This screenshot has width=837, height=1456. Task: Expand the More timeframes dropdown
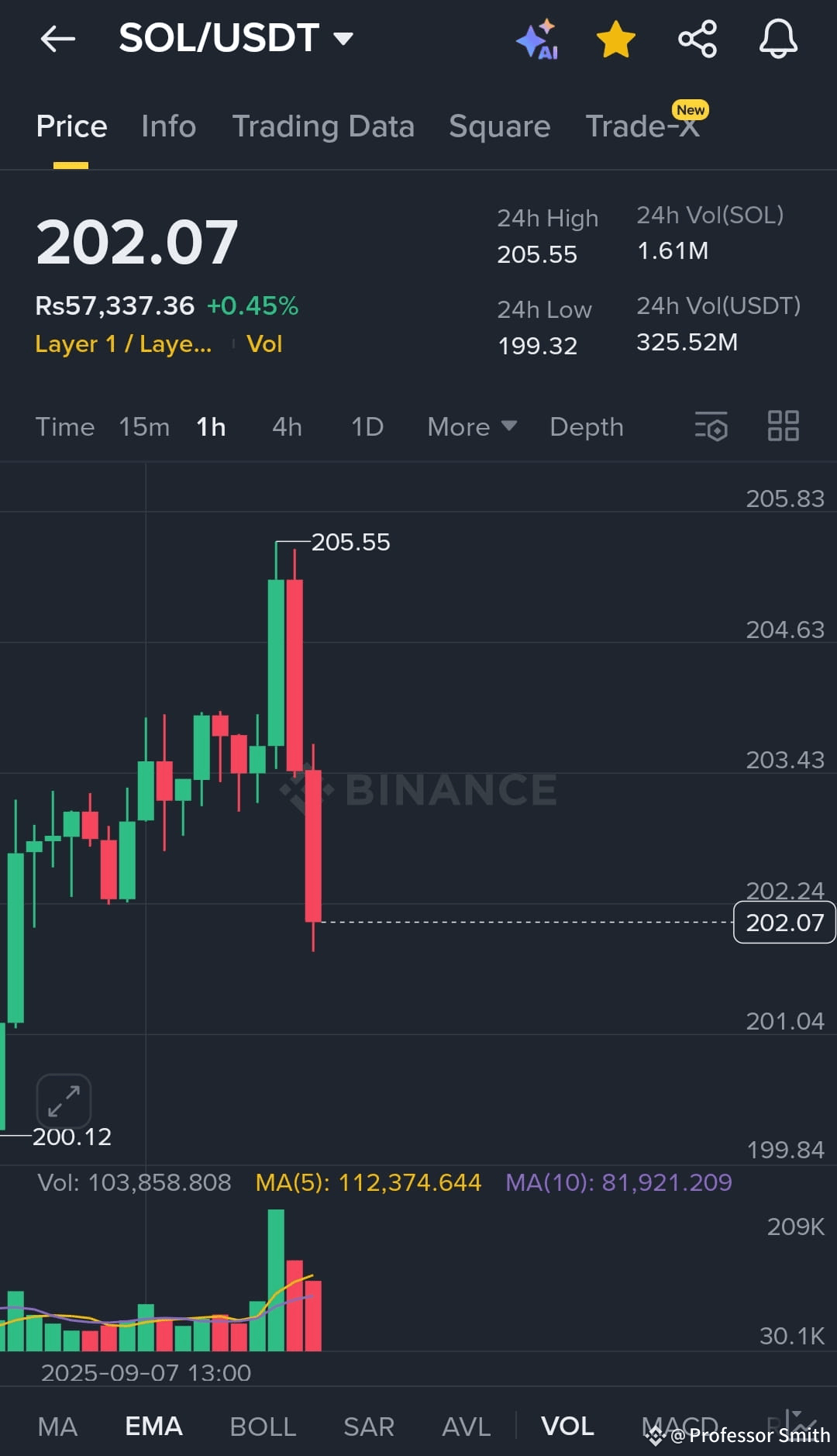click(470, 426)
